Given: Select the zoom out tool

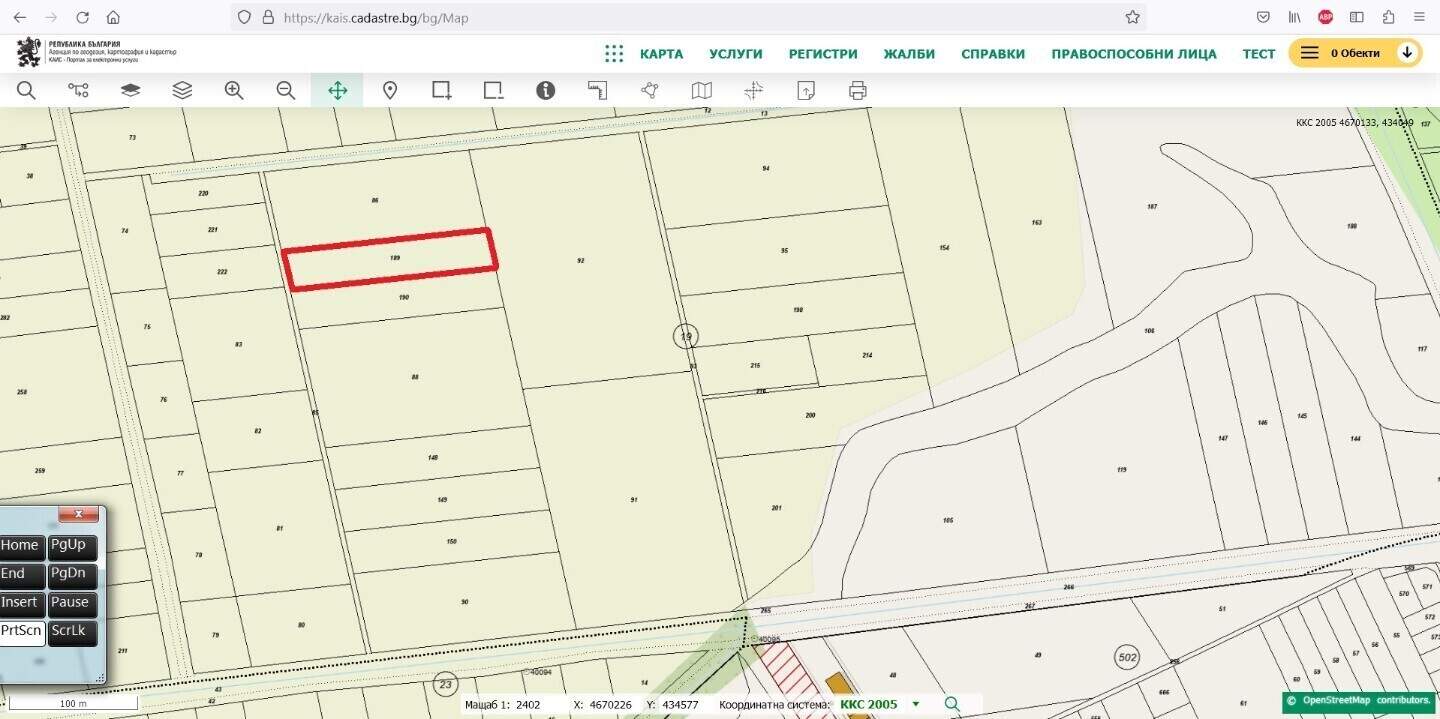Looking at the screenshot, I should 286,90.
